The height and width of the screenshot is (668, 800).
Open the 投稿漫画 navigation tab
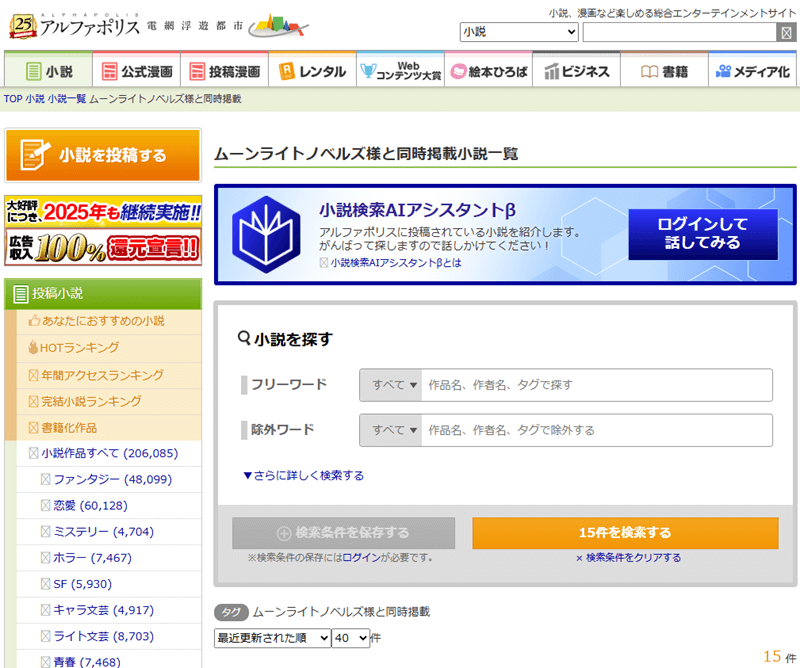click(224, 71)
